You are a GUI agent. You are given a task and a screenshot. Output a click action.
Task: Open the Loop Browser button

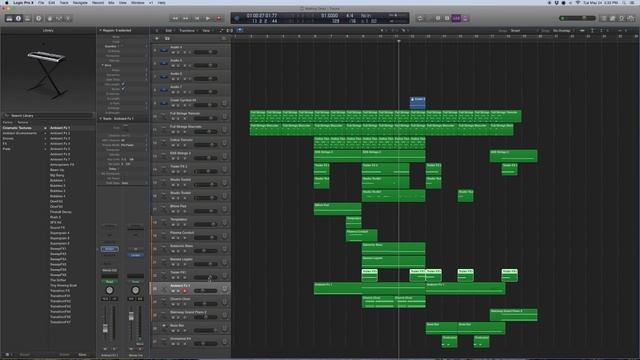(622, 18)
